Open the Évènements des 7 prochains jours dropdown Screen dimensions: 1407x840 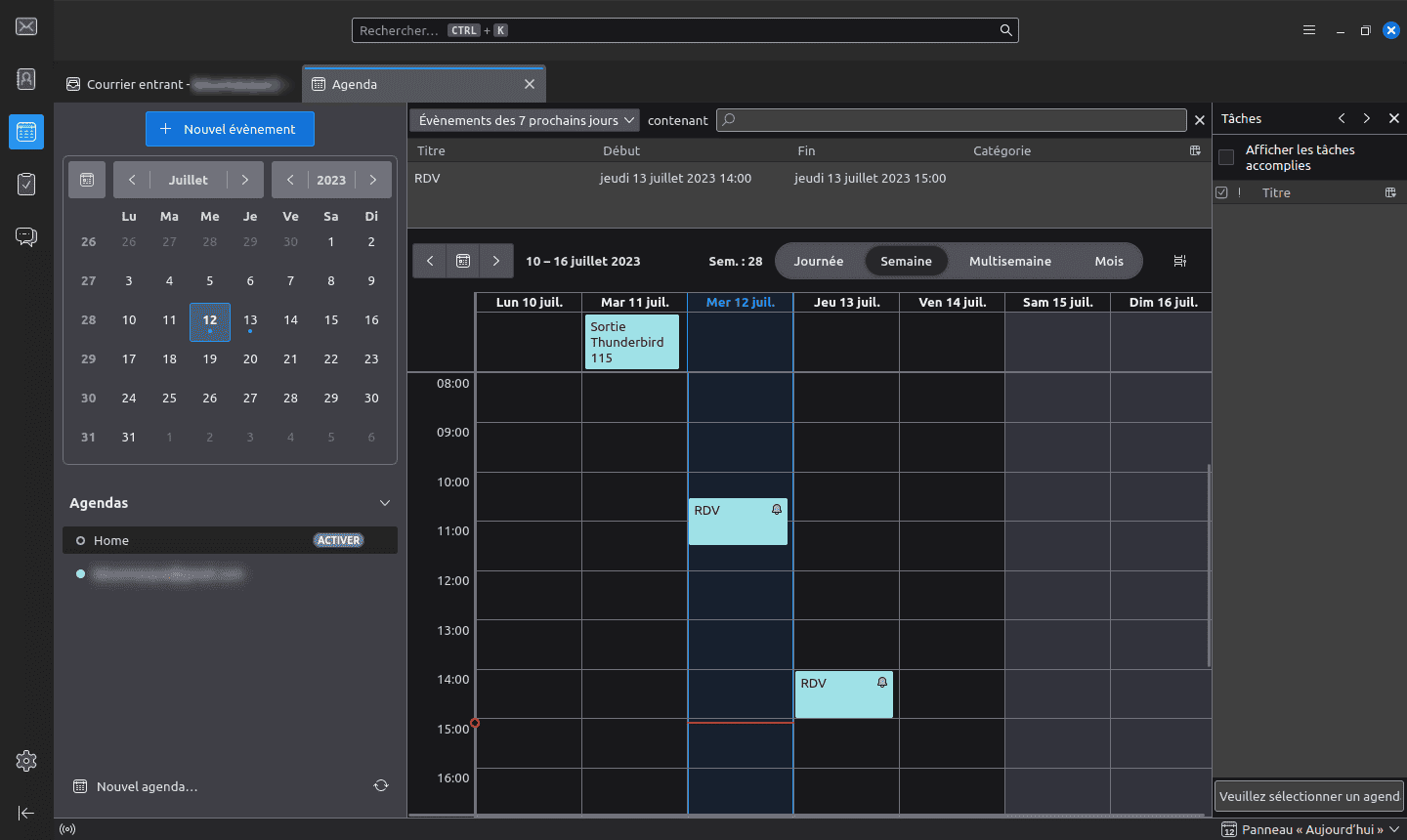tap(525, 120)
